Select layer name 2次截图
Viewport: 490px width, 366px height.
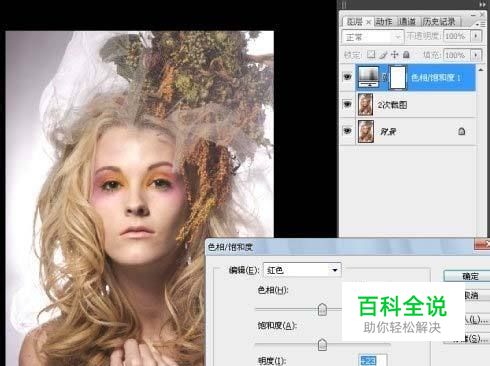(392, 105)
